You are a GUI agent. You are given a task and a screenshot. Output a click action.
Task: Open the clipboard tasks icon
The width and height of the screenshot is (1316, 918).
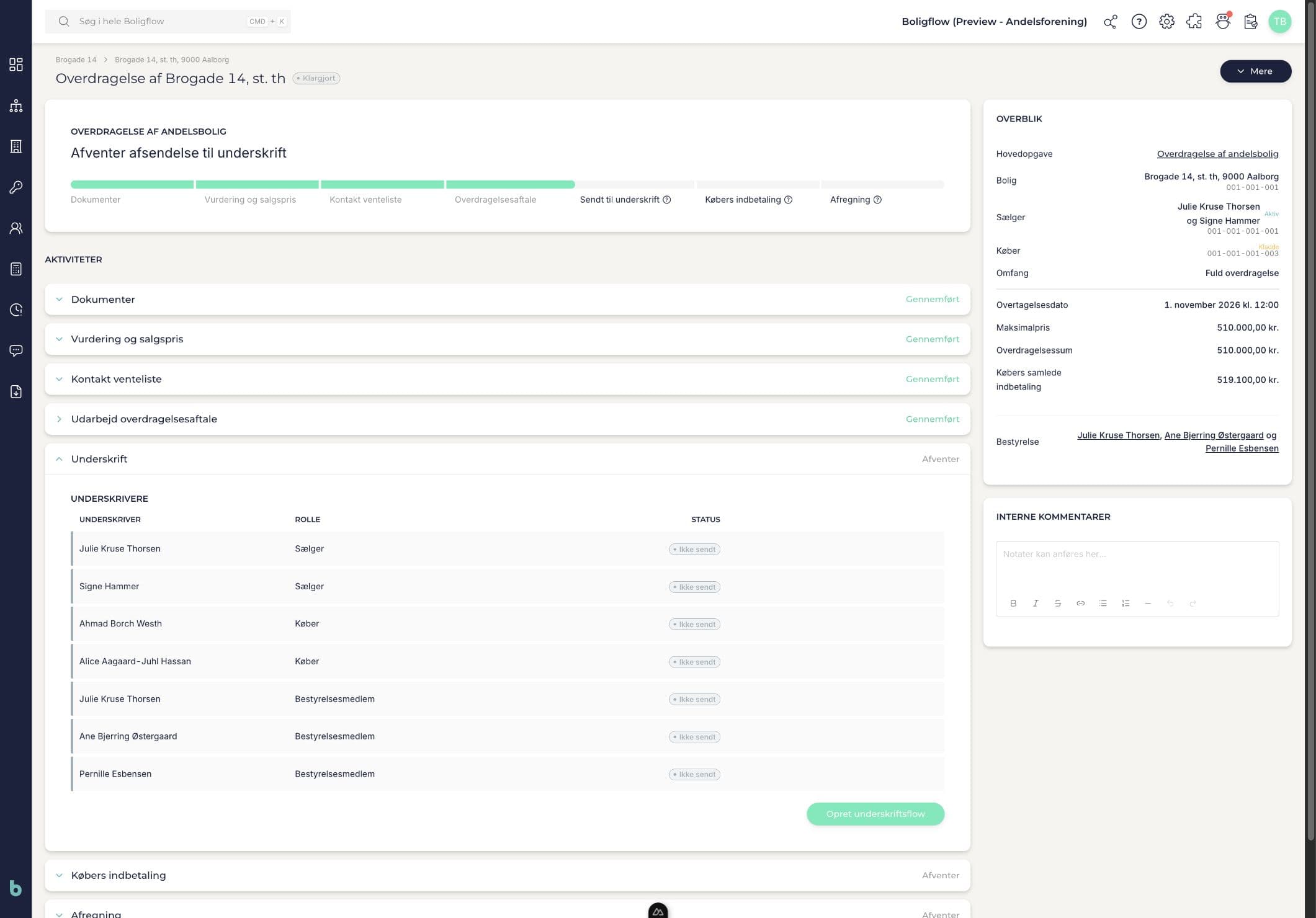(x=1251, y=22)
